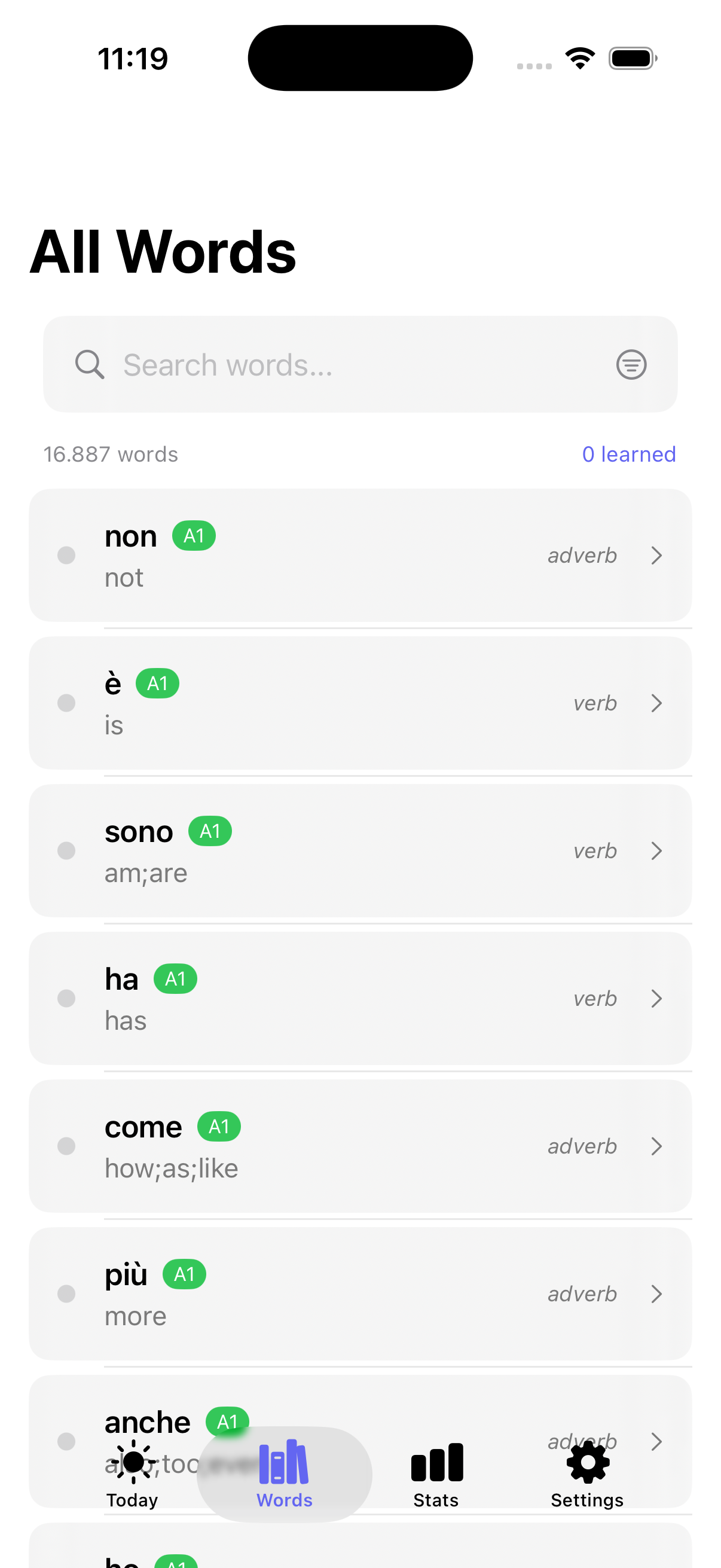The image size is (721, 1568).
Task: Toggle the learned circle for 'come'
Action: [66, 1146]
